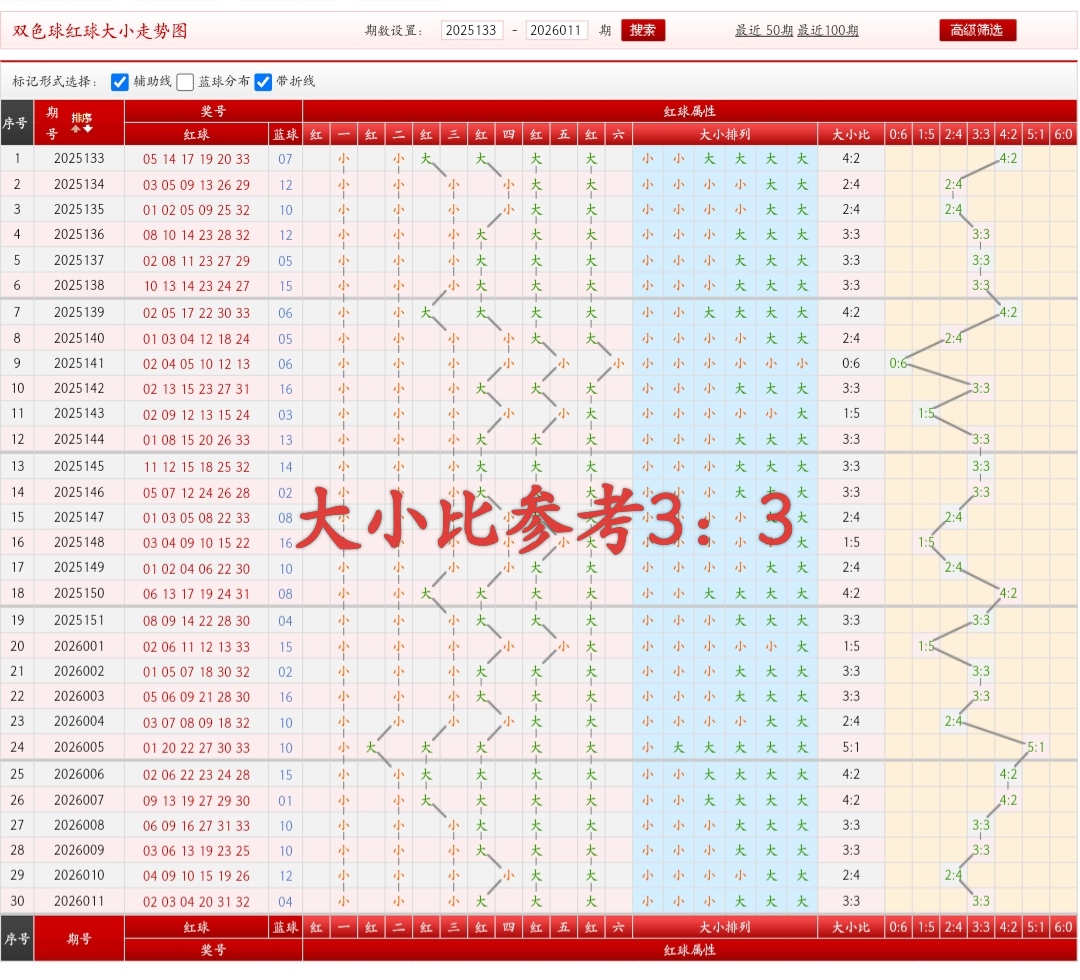Sort periods using the ascending arrow icon
The image size is (1080, 980).
75,128
